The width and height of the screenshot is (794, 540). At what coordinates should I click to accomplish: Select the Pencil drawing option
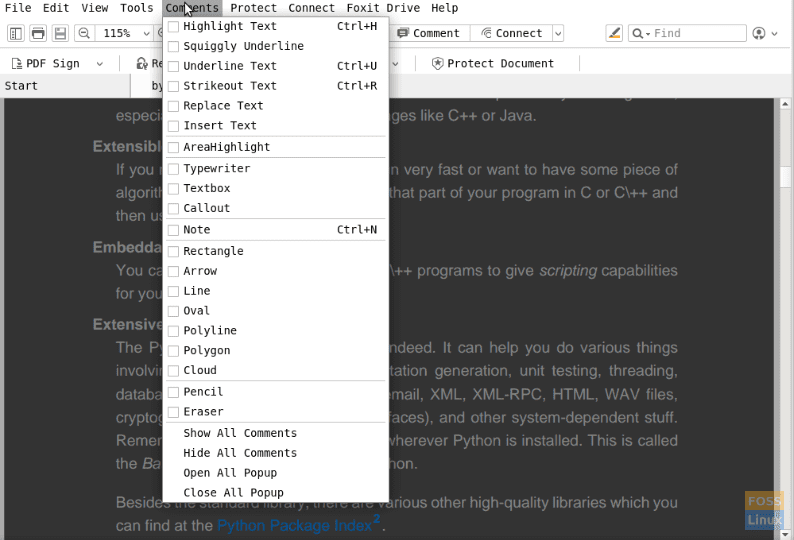(x=203, y=392)
